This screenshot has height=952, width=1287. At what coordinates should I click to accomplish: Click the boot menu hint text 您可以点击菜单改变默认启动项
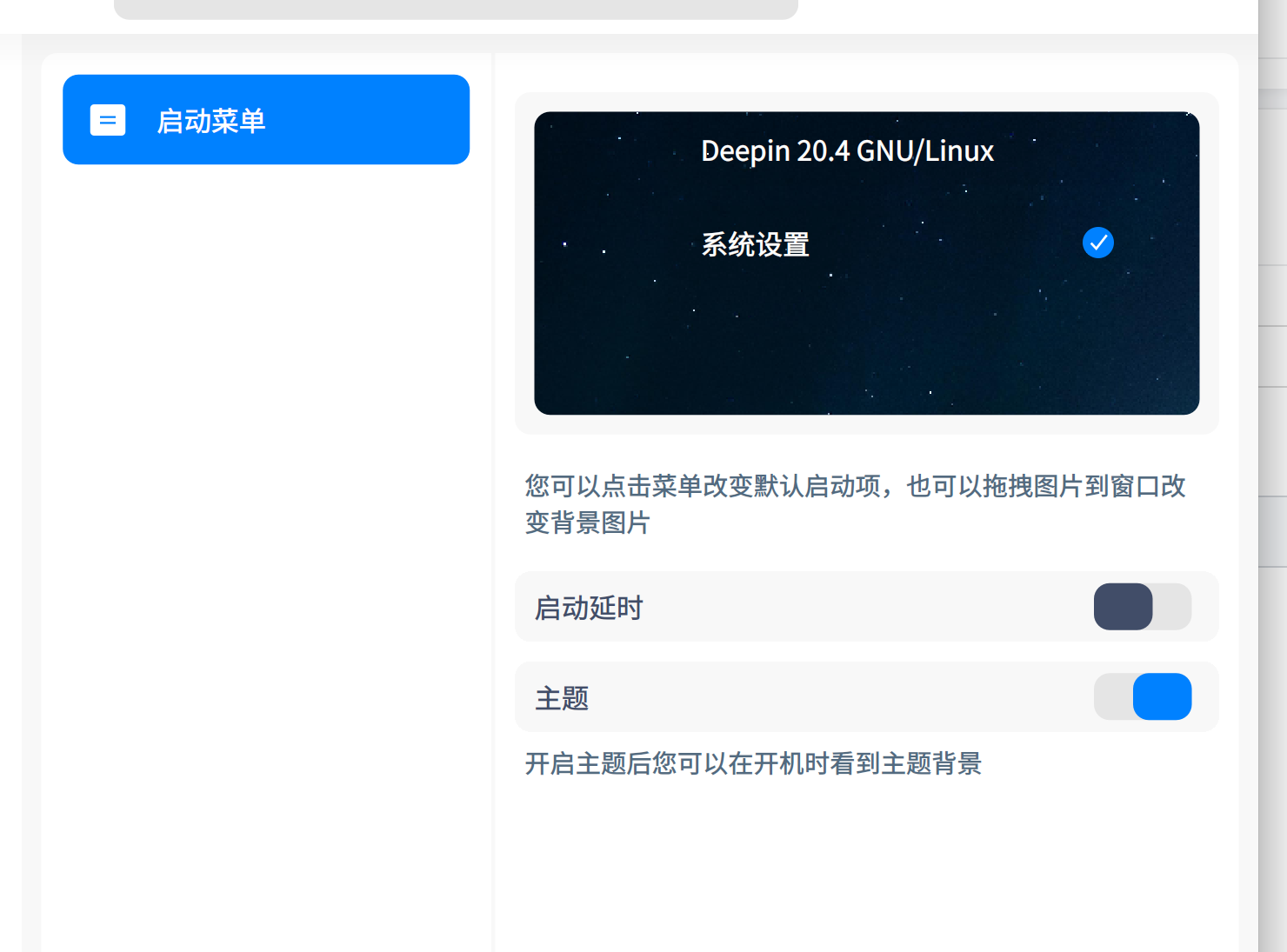703,486
